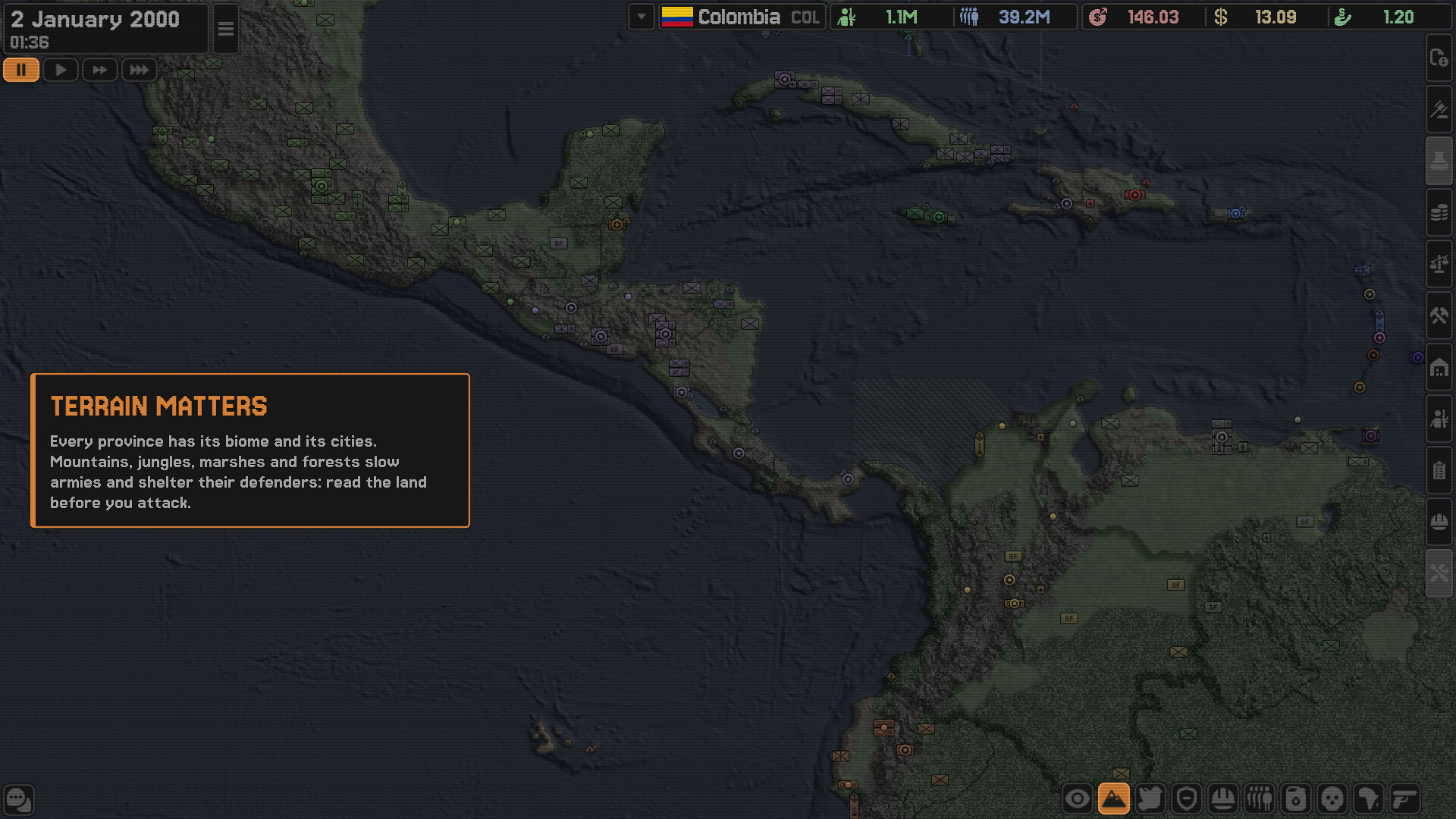This screenshot has width=1456, height=819.
Task: Select the pistol map mode
Action: tap(1404, 799)
